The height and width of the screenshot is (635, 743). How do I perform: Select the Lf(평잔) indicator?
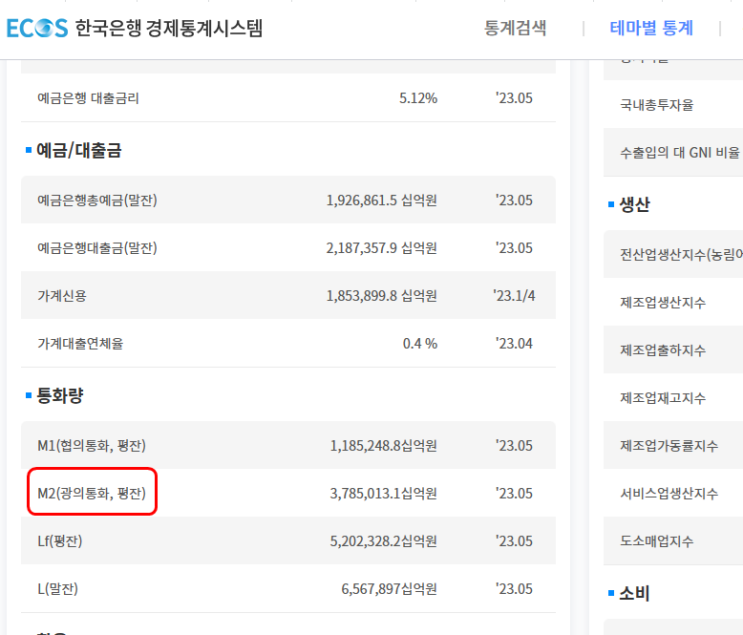(60, 541)
